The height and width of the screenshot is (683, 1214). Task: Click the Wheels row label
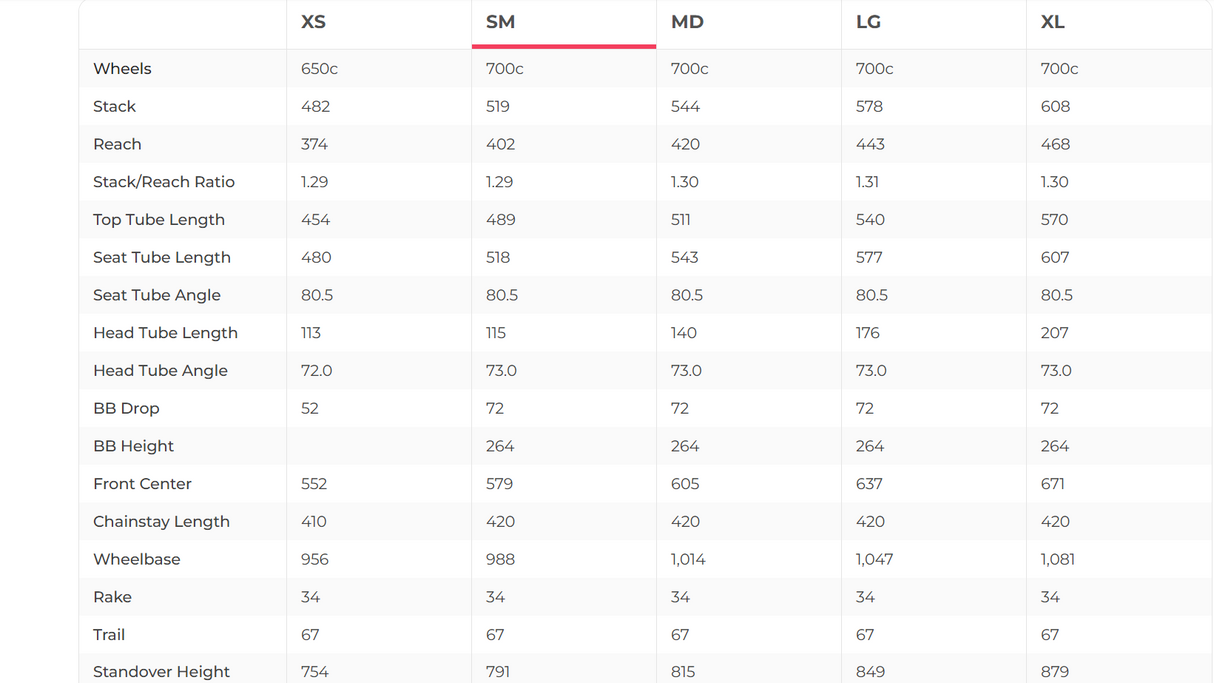(122, 69)
